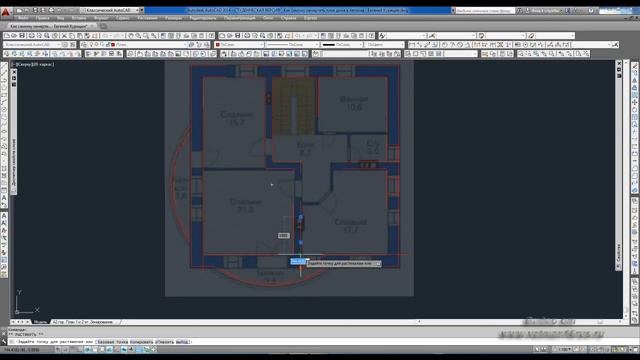This screenshot has width=640, height=360.
Task: Open the AutoCAD application menu (red A)
Action: 6,12
